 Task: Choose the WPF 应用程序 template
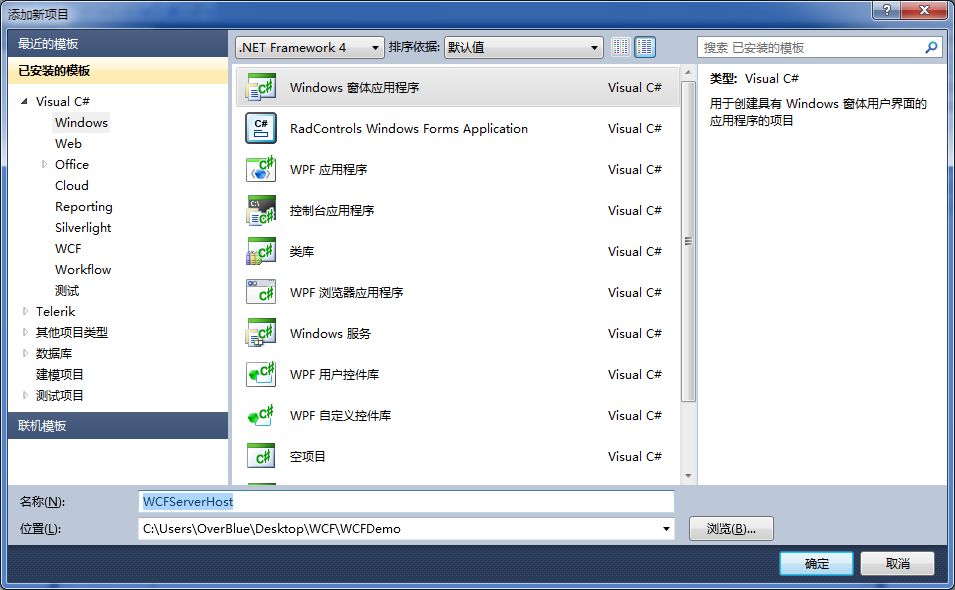click(340, 169)
